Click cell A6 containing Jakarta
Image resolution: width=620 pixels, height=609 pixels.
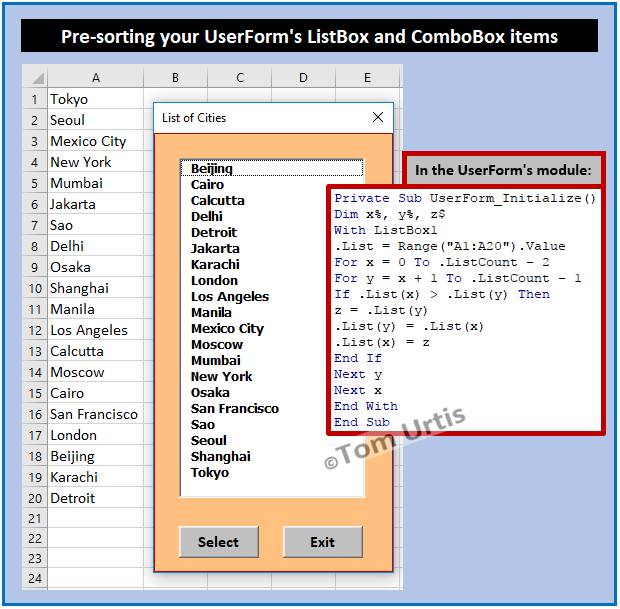coord(95,204)
